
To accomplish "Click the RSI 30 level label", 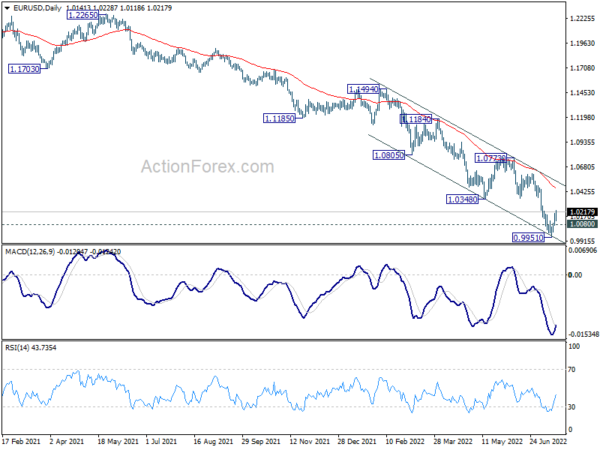I will click(572, 407).
